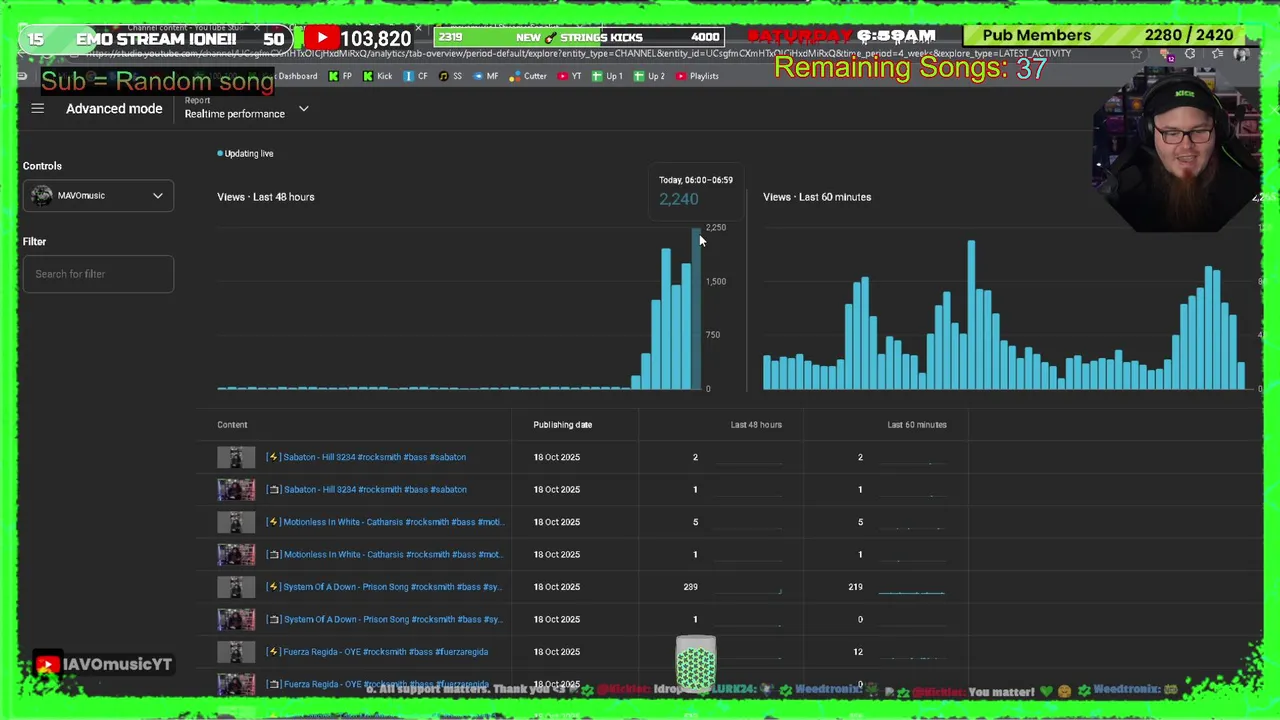
Task: Click the Updating live indicator
Action: (x=246, y=153)
